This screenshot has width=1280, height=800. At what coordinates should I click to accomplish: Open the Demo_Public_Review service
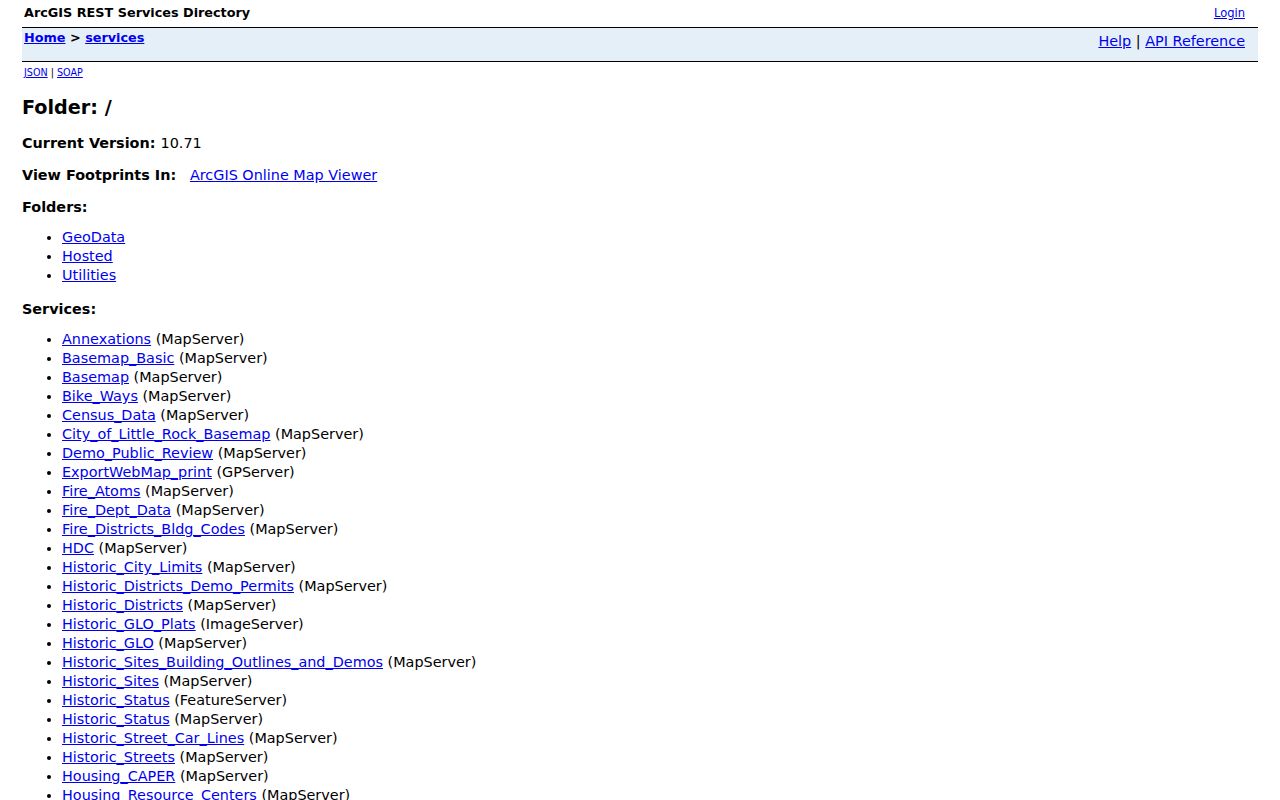click(137, 453)
